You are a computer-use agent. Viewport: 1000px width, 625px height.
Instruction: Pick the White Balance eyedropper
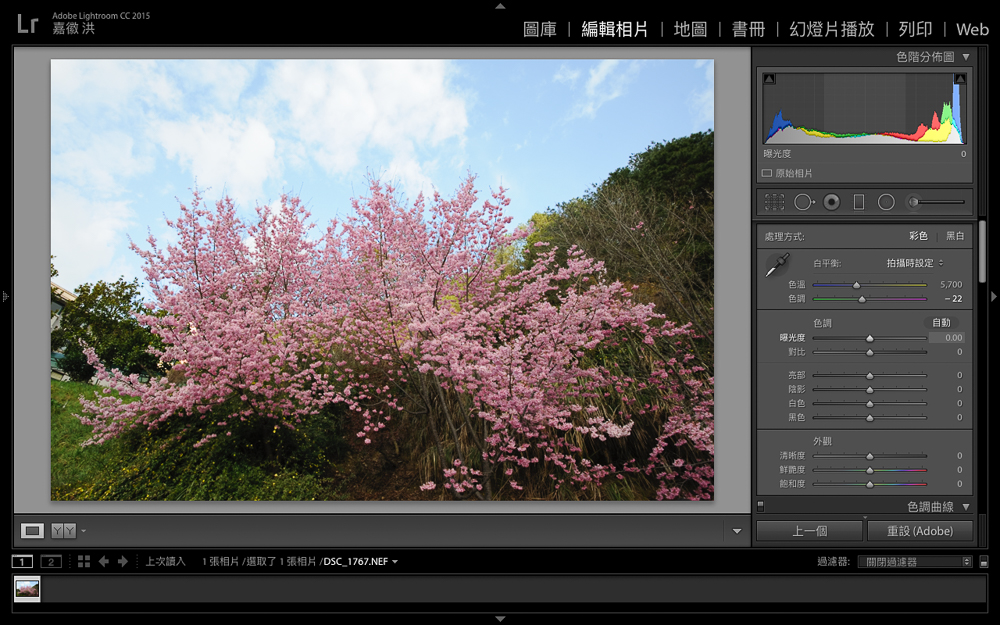point(777,265)
